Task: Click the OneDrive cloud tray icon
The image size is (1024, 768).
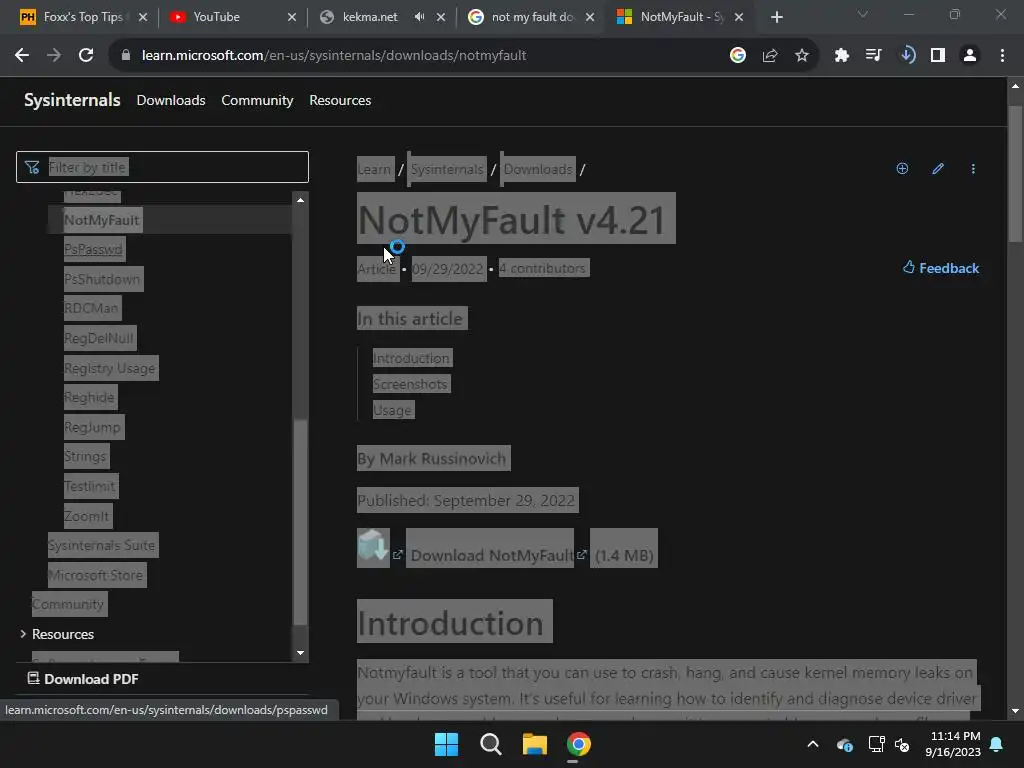Action: [844, 744]
